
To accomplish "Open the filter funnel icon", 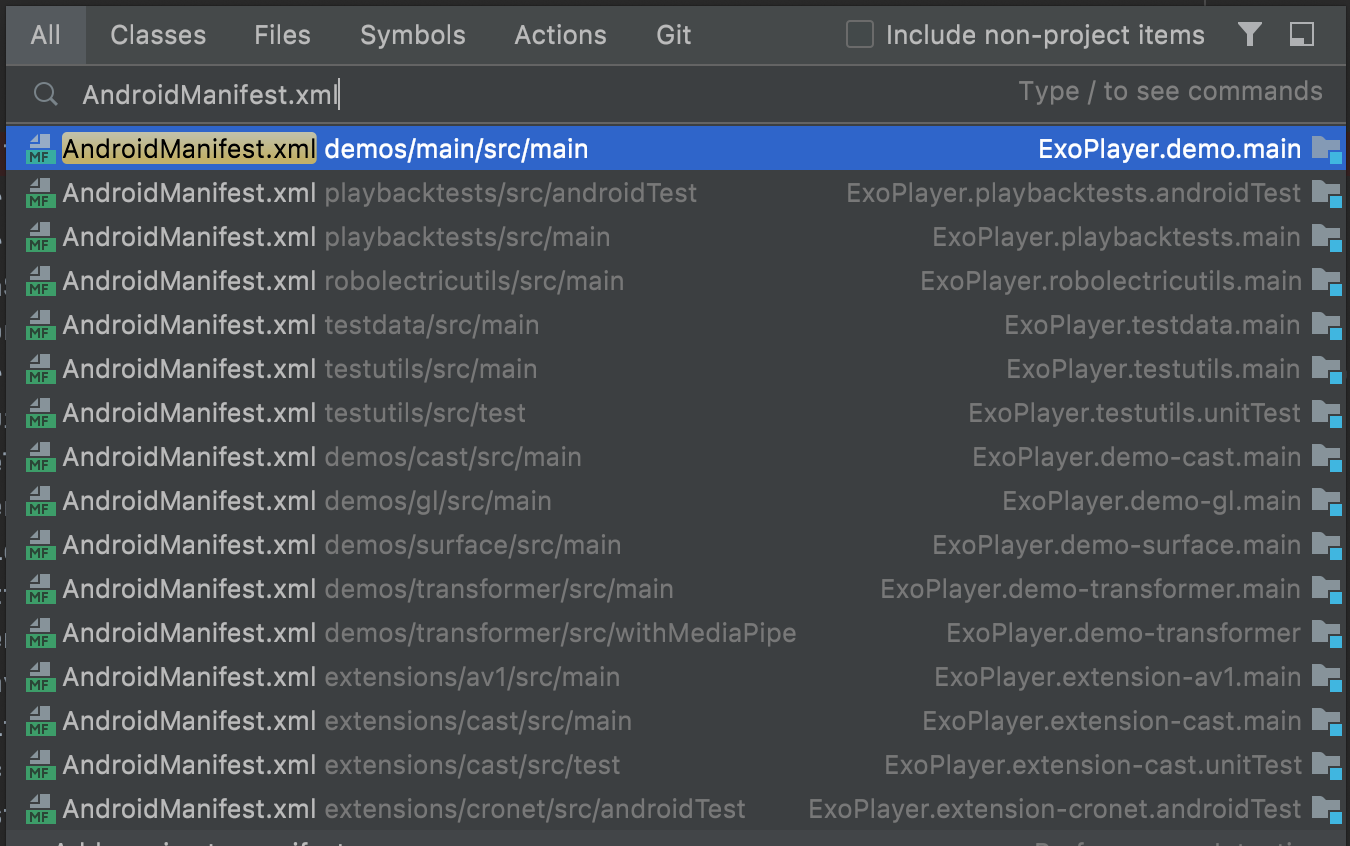I will 1249,35.
